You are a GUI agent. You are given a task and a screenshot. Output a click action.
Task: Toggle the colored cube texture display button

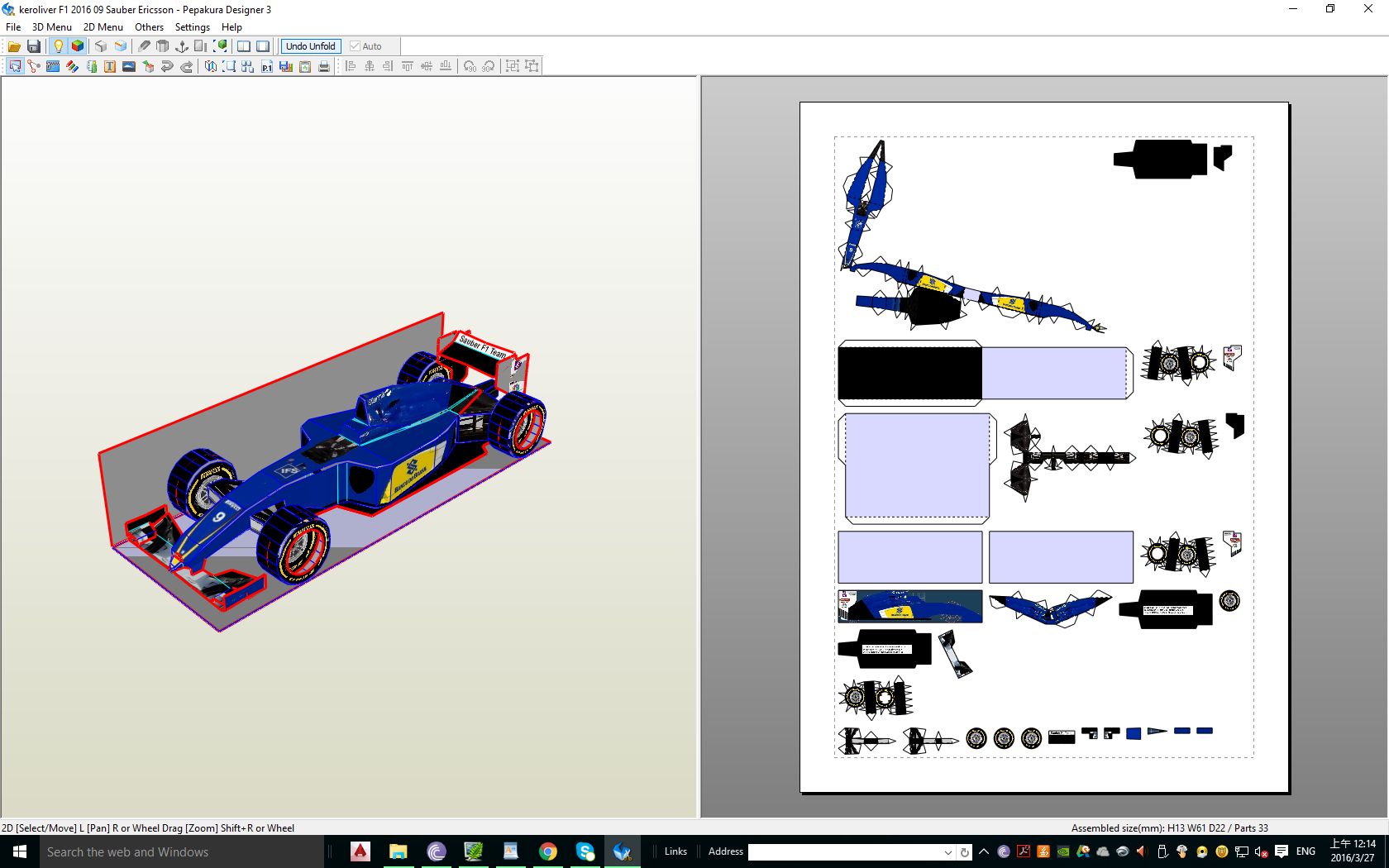click(x=78, y=46)
